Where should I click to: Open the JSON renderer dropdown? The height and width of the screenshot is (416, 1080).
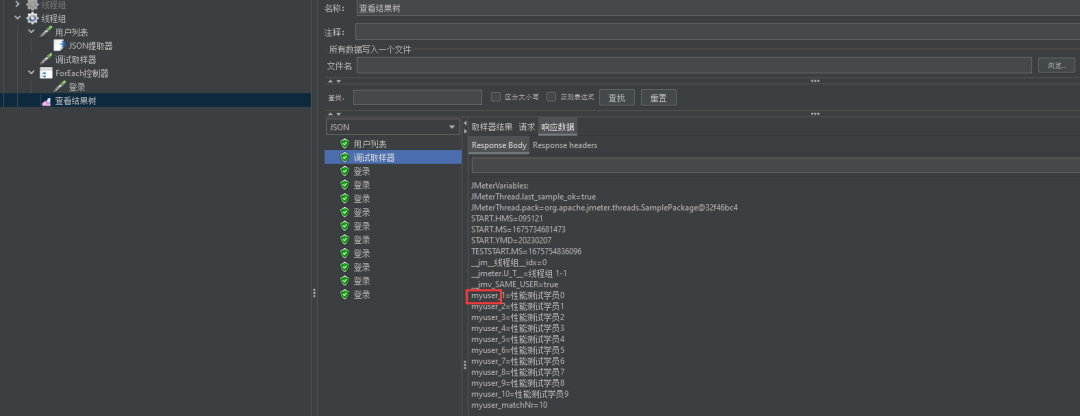click(x=393, y=127)
